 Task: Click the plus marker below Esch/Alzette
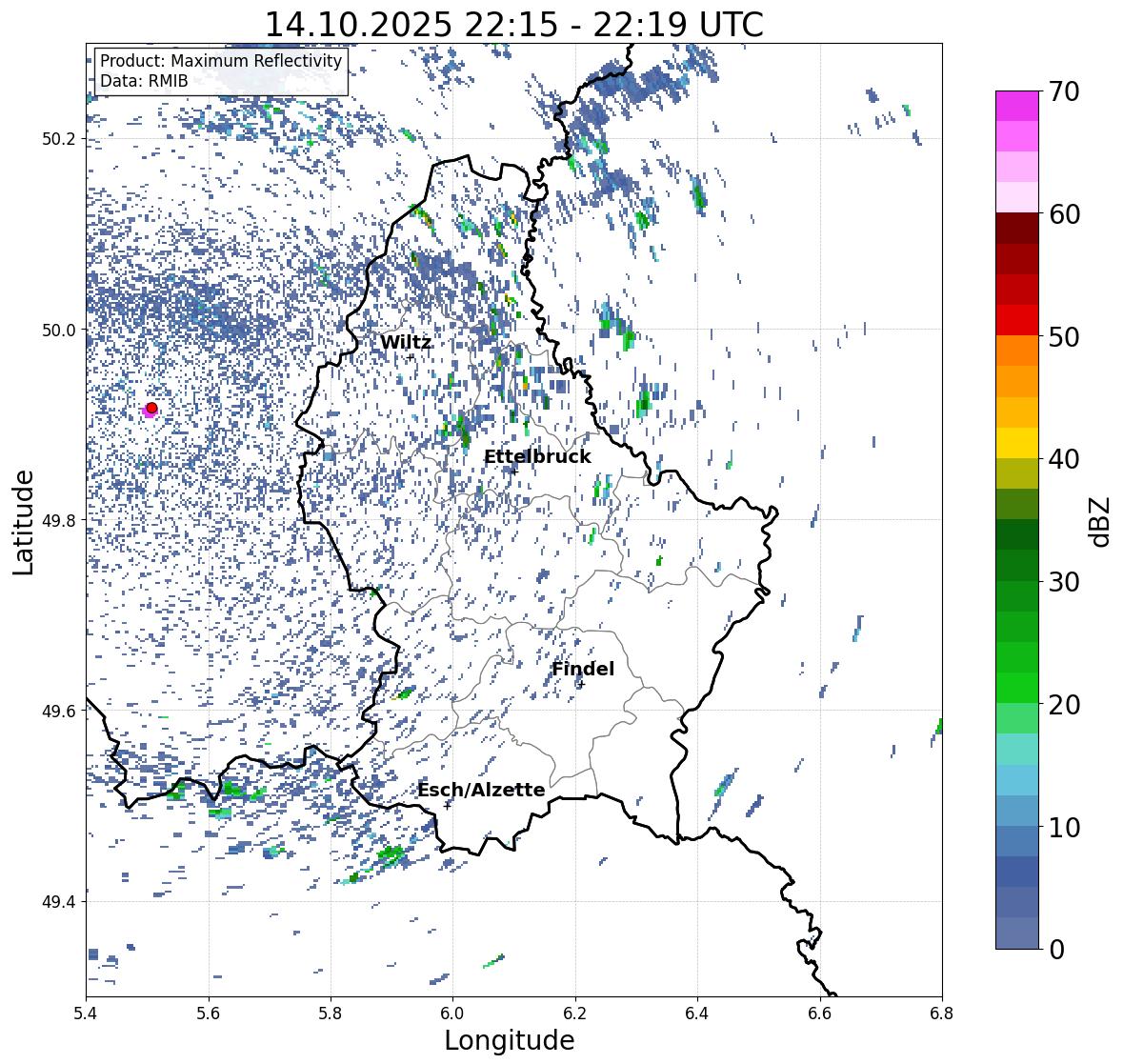click(x=448, y=806)
